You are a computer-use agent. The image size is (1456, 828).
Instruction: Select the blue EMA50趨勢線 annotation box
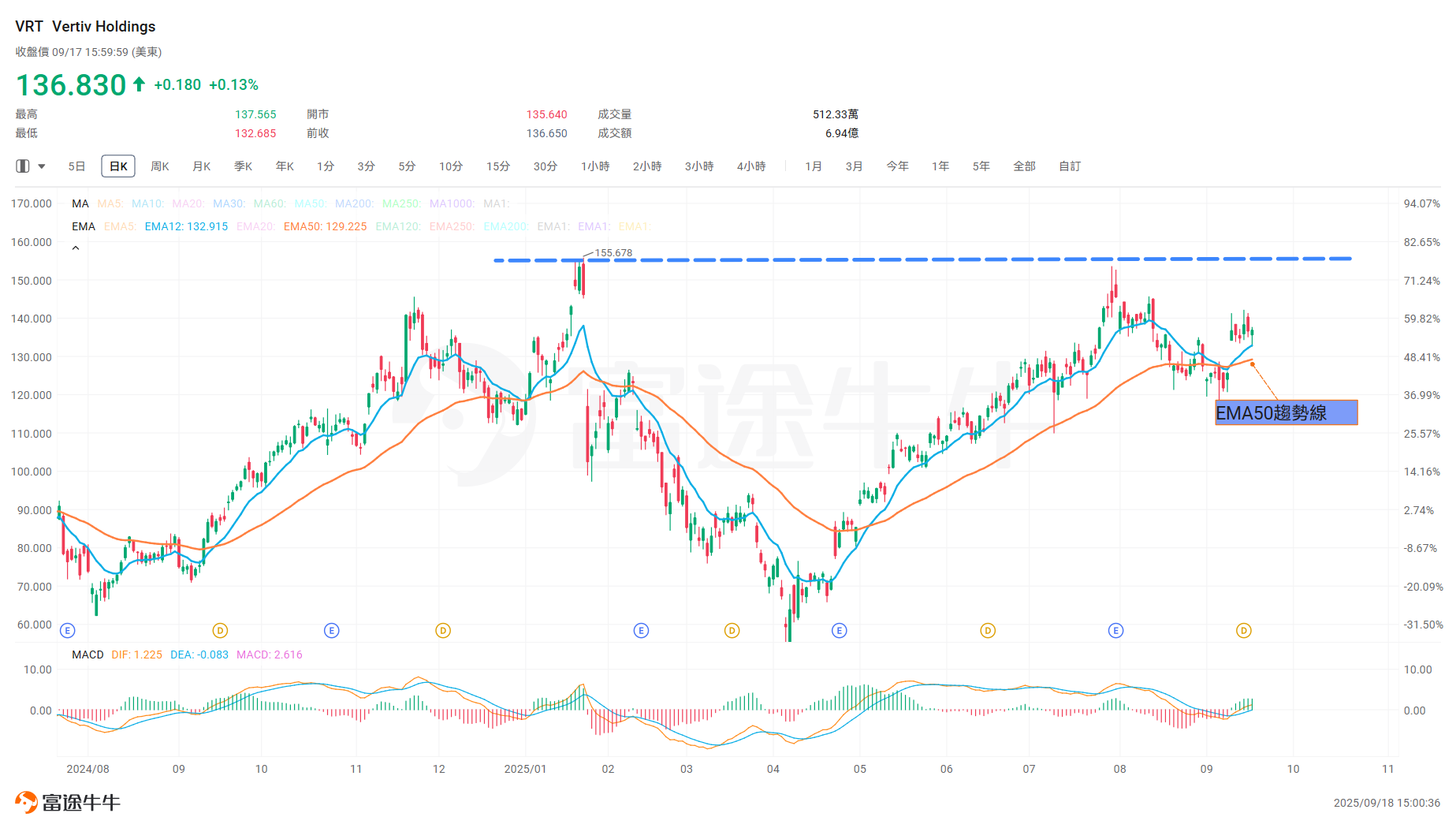(x=1286, y=412)
